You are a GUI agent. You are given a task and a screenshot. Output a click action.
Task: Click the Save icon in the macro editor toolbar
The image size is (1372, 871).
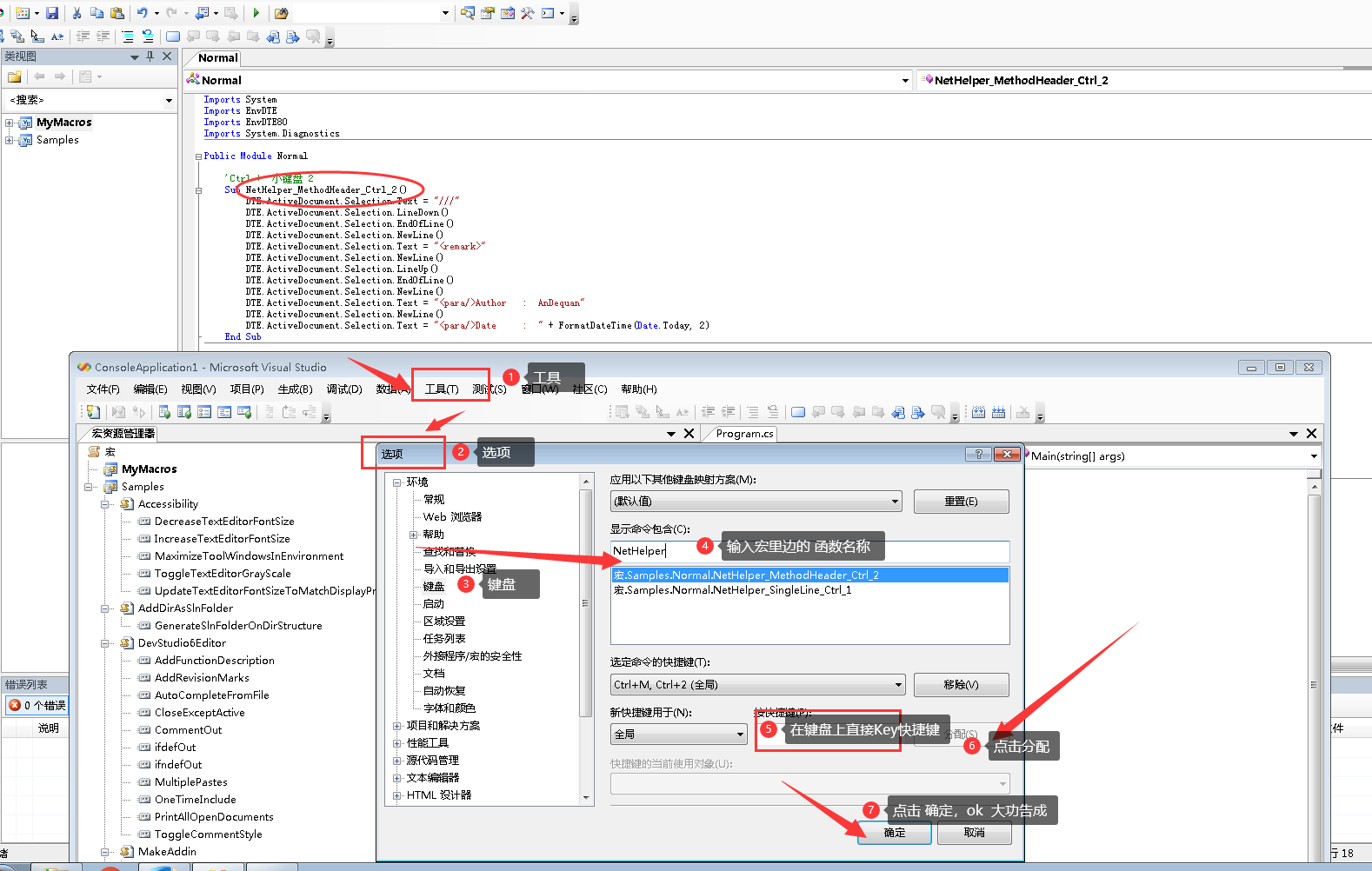52,13
